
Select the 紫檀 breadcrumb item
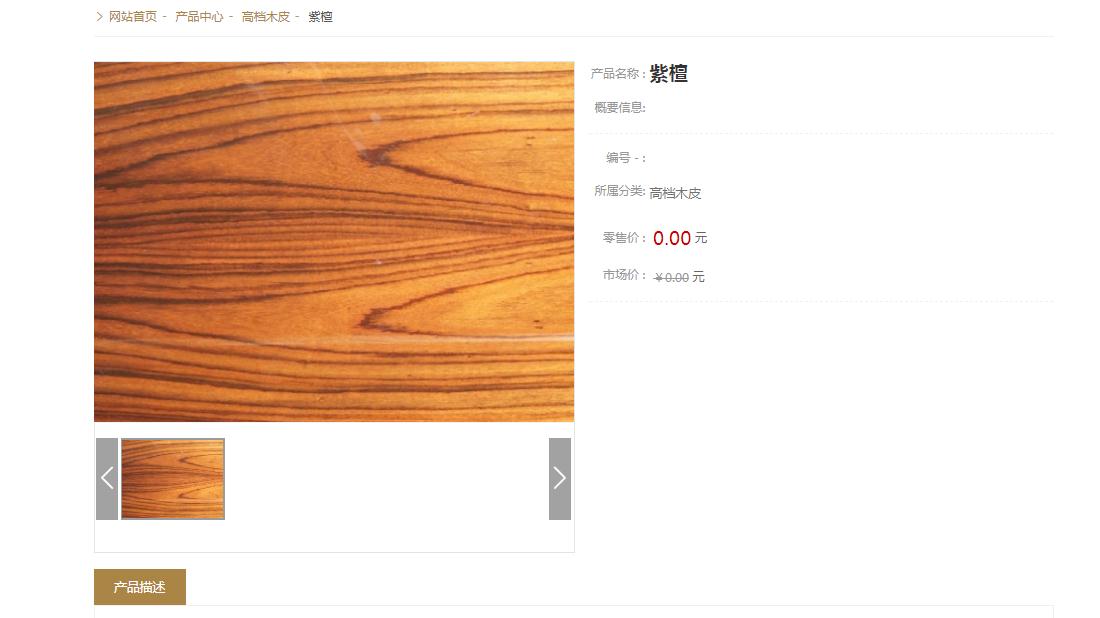[x=321, y=16]
